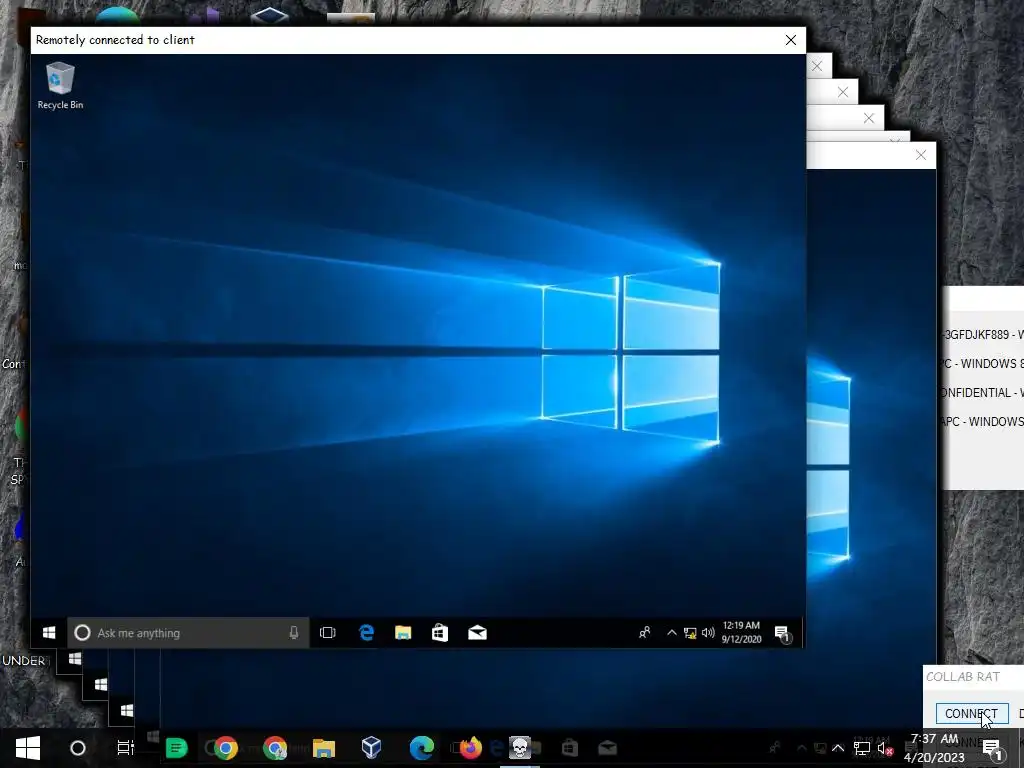Launch Edge from the remote taskbar
Image resolution: width=1024 pixels, height=768 pixels.
coord(366,633)
